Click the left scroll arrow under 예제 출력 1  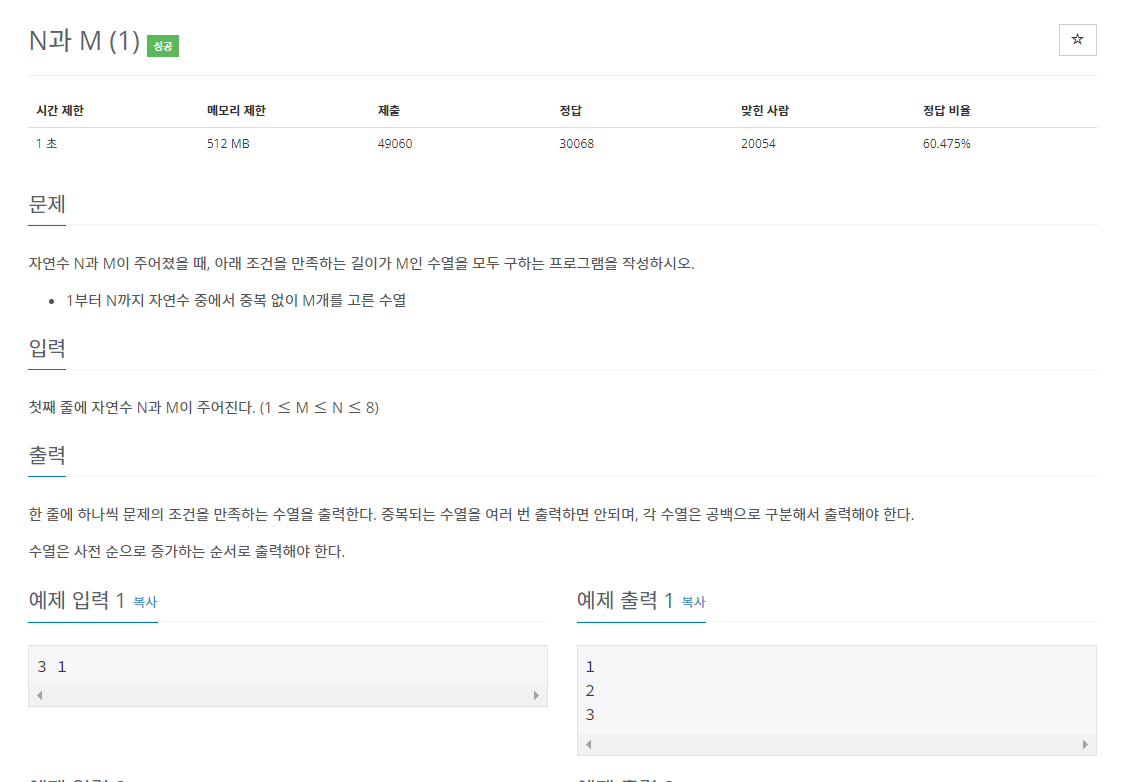point(586,744)
